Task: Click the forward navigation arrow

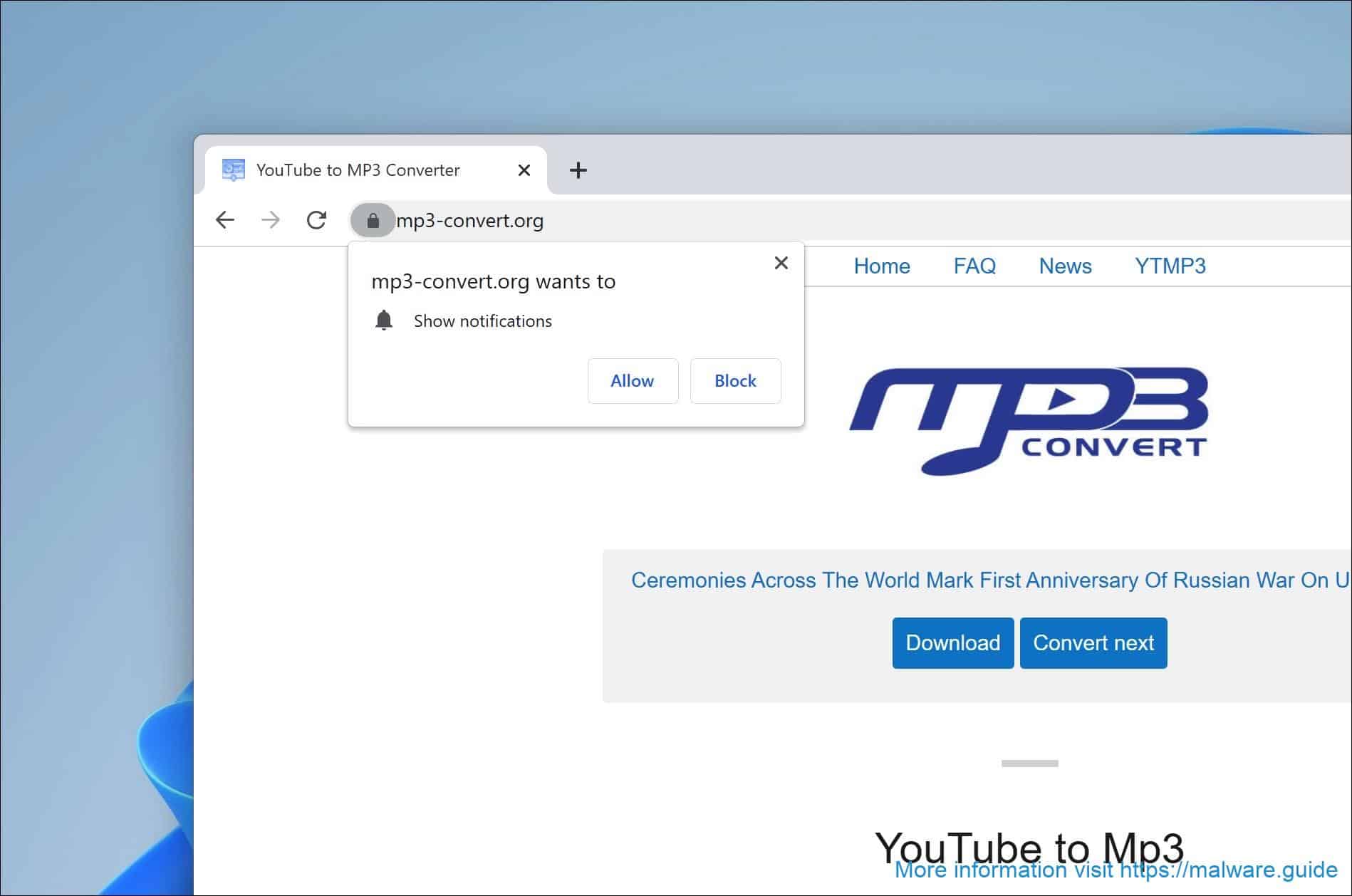Action: pyautogui.click(x=271, y=220)
